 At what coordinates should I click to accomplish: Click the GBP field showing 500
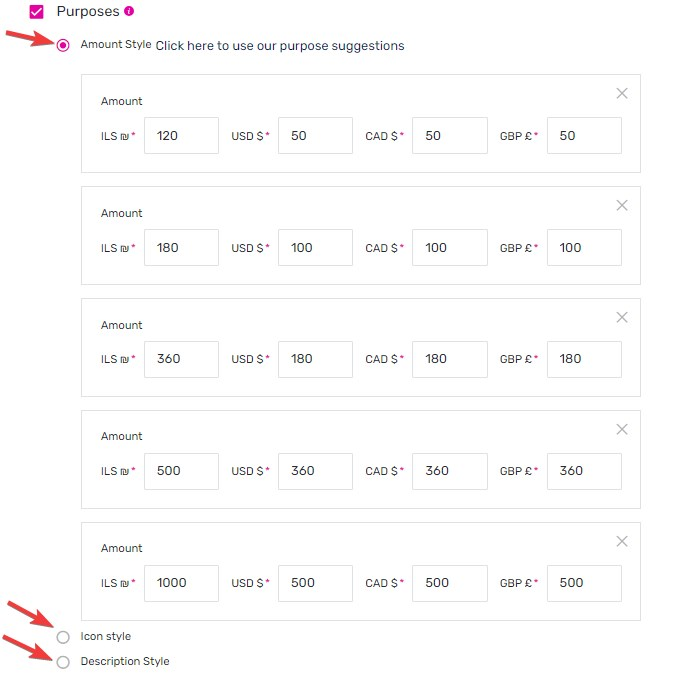584,583
